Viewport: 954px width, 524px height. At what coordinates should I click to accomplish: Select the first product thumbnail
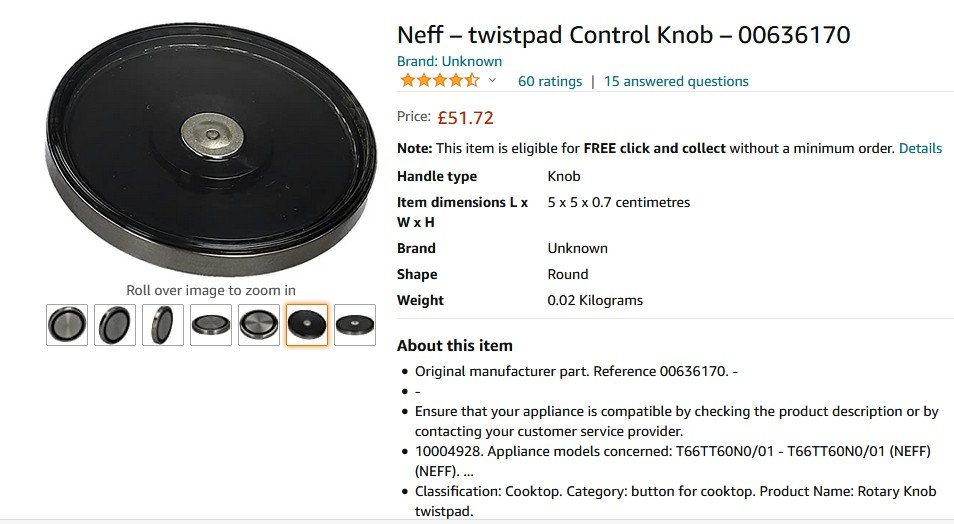point(67,325)
